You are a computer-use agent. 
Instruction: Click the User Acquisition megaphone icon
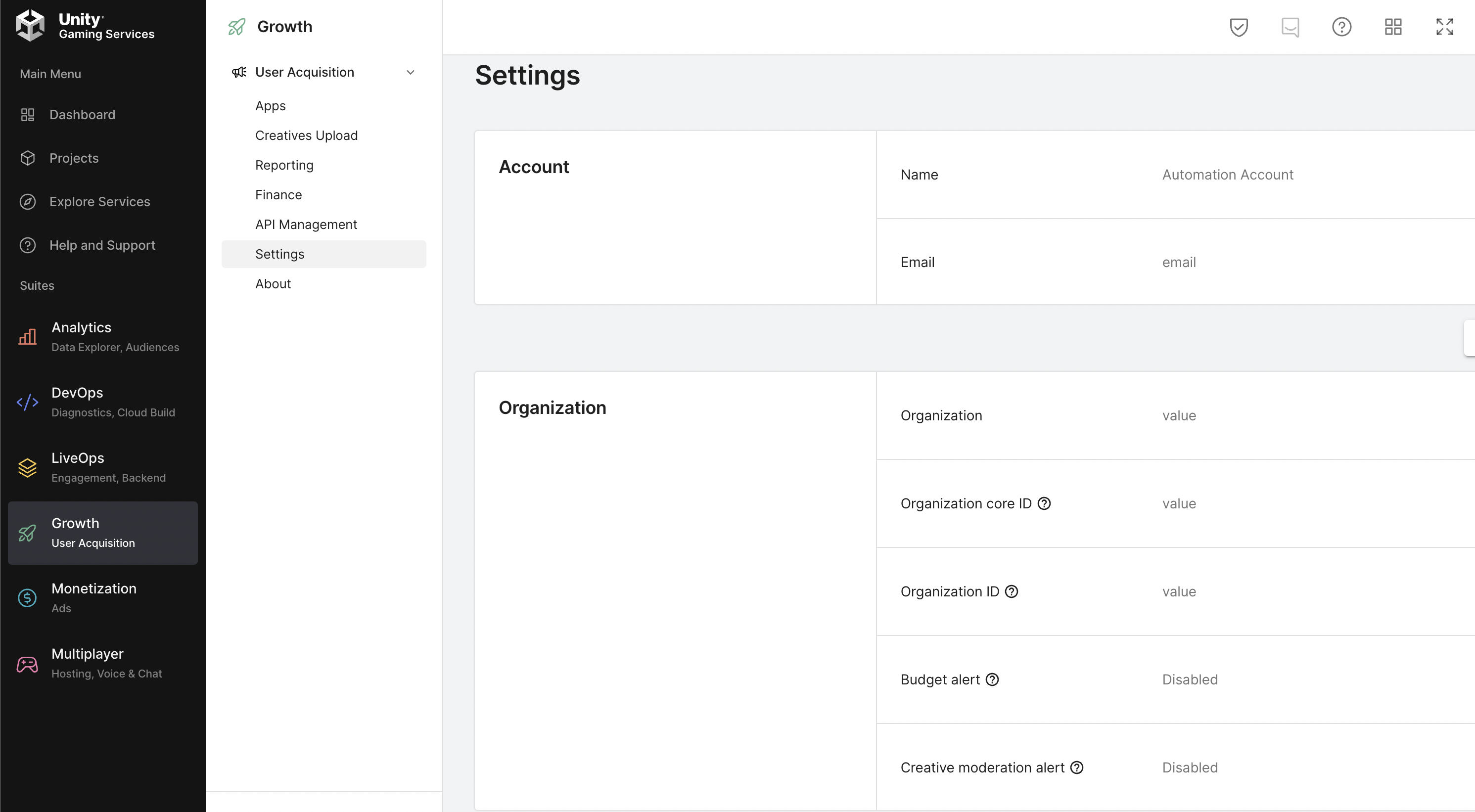click(239, 72)
